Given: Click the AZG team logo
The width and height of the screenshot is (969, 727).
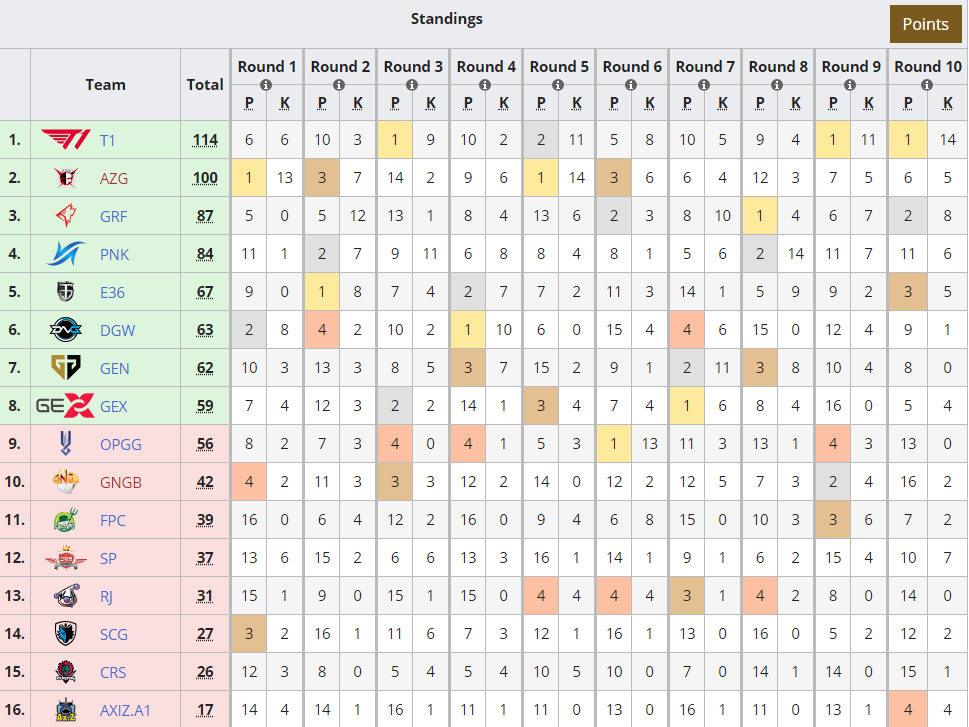Looking at the screenshot, I should pos(66,178).
